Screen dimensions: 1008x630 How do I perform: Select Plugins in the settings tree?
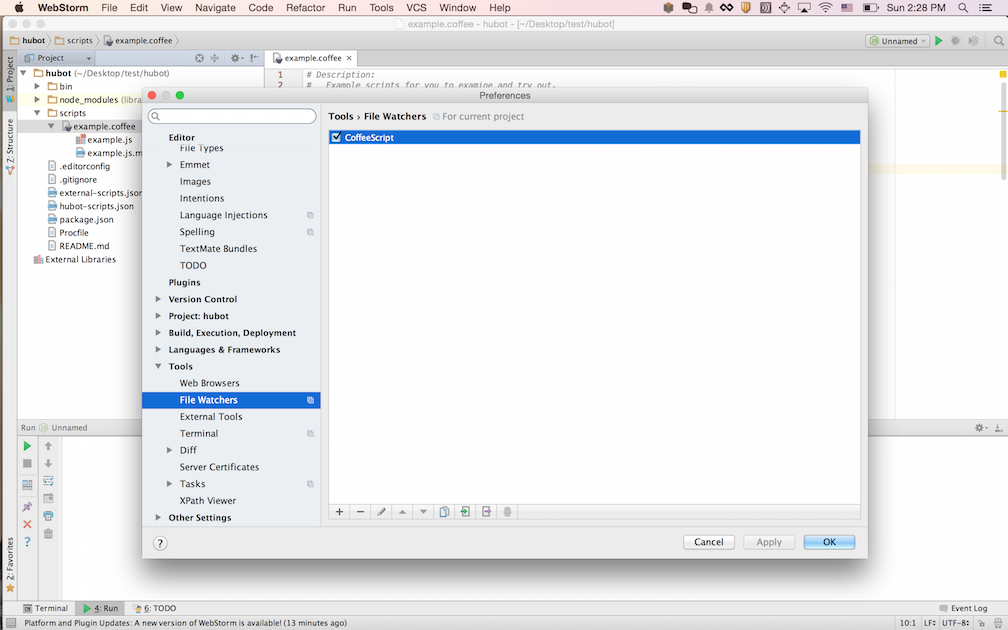coord(184,282)
